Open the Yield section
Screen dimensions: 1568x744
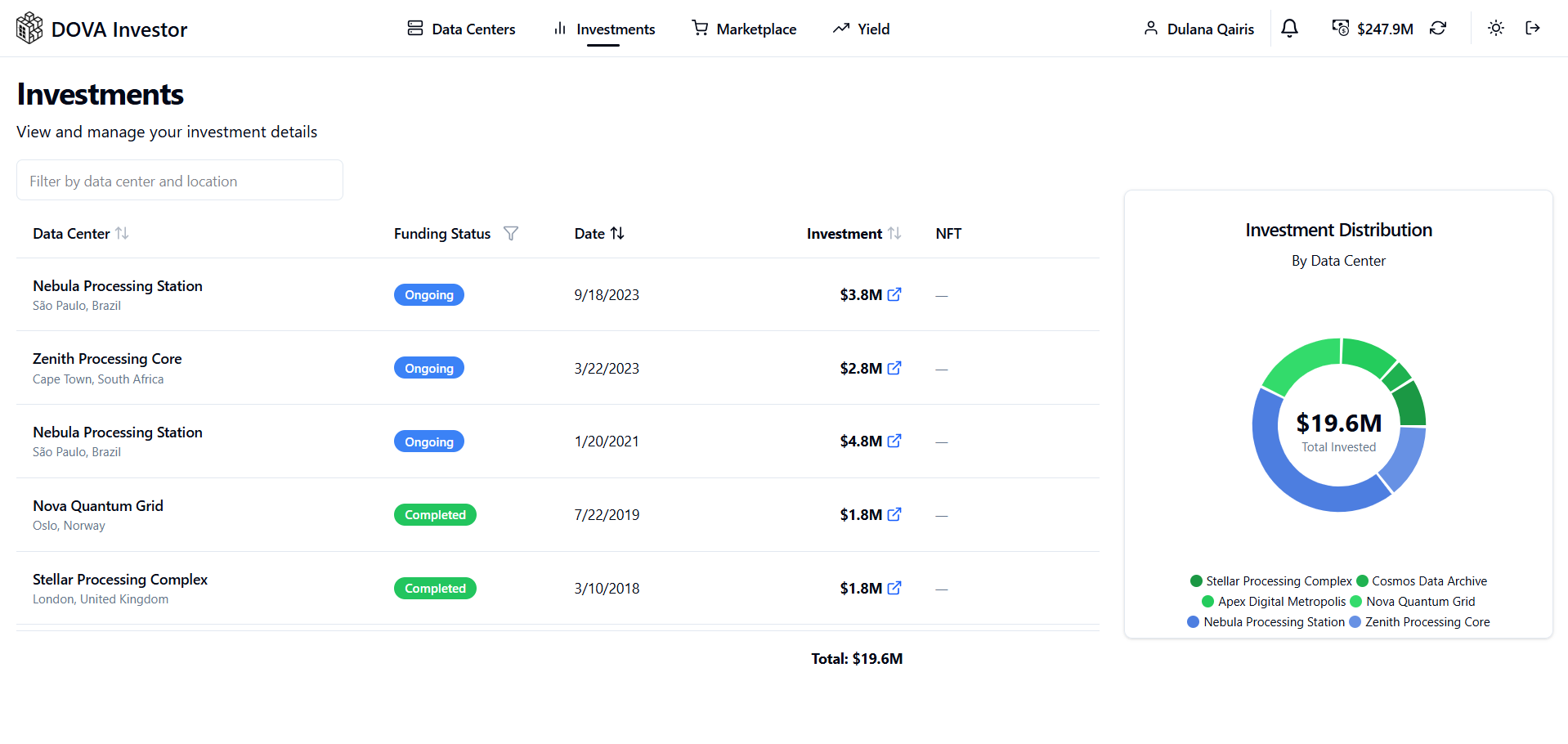pos(861,29)
